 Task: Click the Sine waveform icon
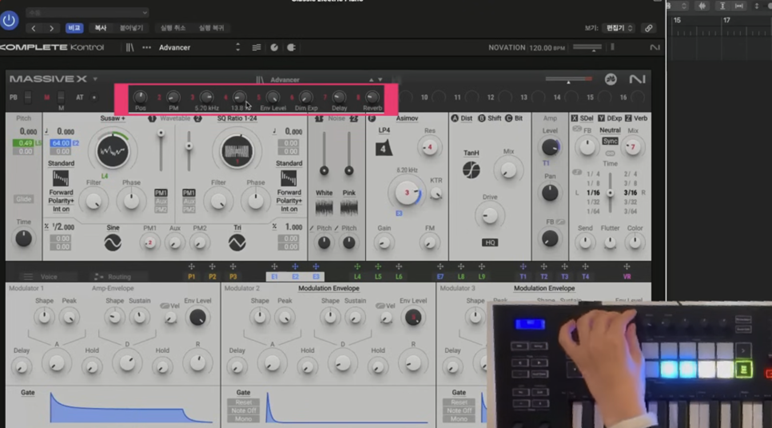(x=112, y=242)
